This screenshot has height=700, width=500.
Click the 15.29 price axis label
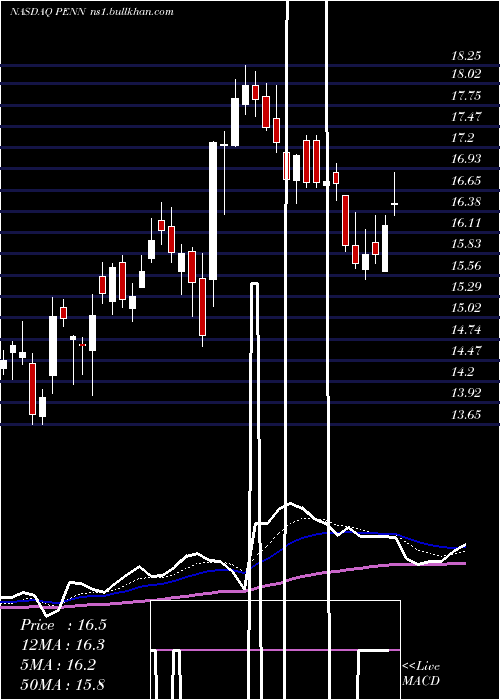coord(467,286)
